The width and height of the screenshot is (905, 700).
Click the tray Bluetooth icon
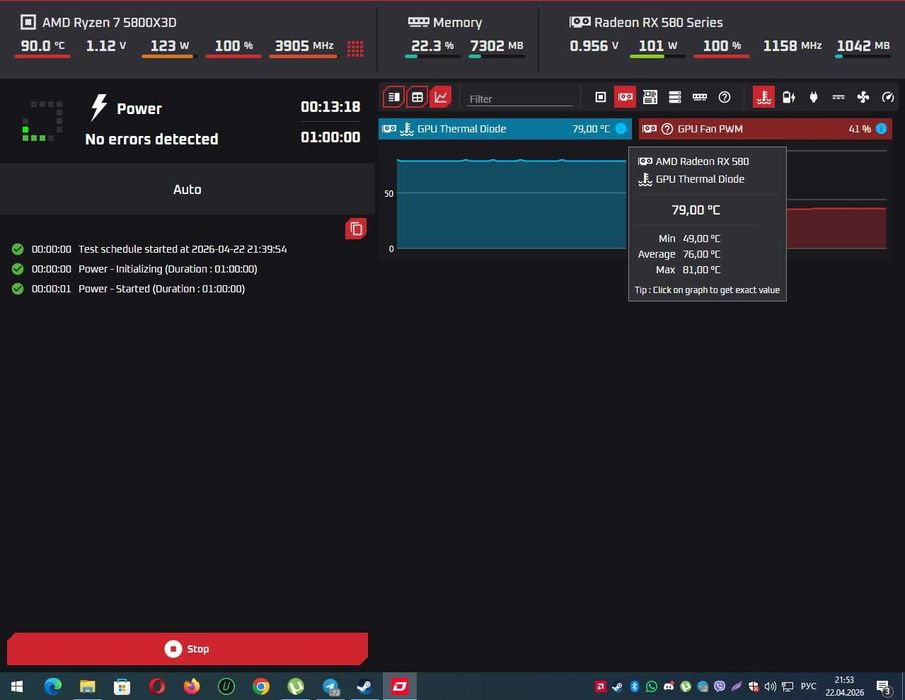(x=634, y=686)
